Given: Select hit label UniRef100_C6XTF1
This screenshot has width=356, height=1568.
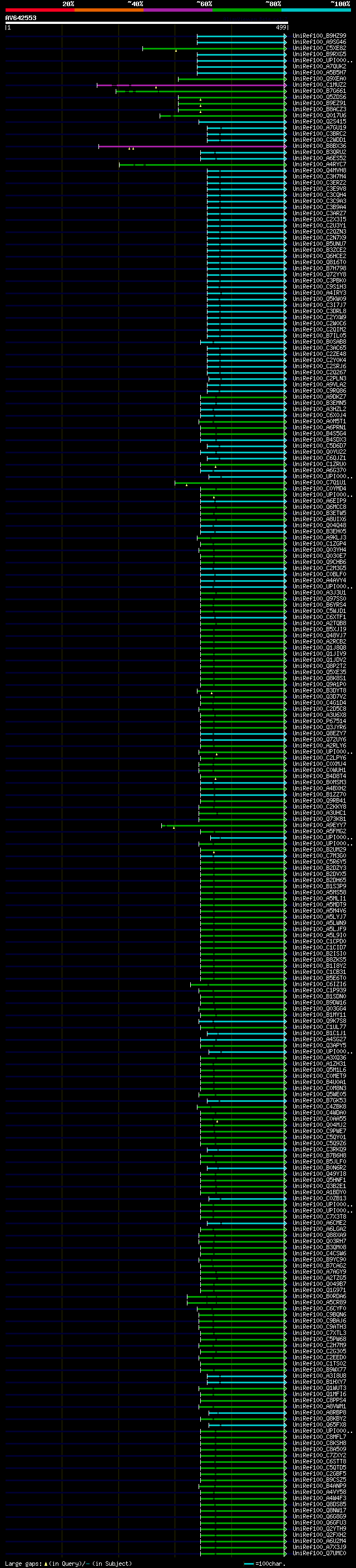Looking at the screenshot, I should [319, 617].
